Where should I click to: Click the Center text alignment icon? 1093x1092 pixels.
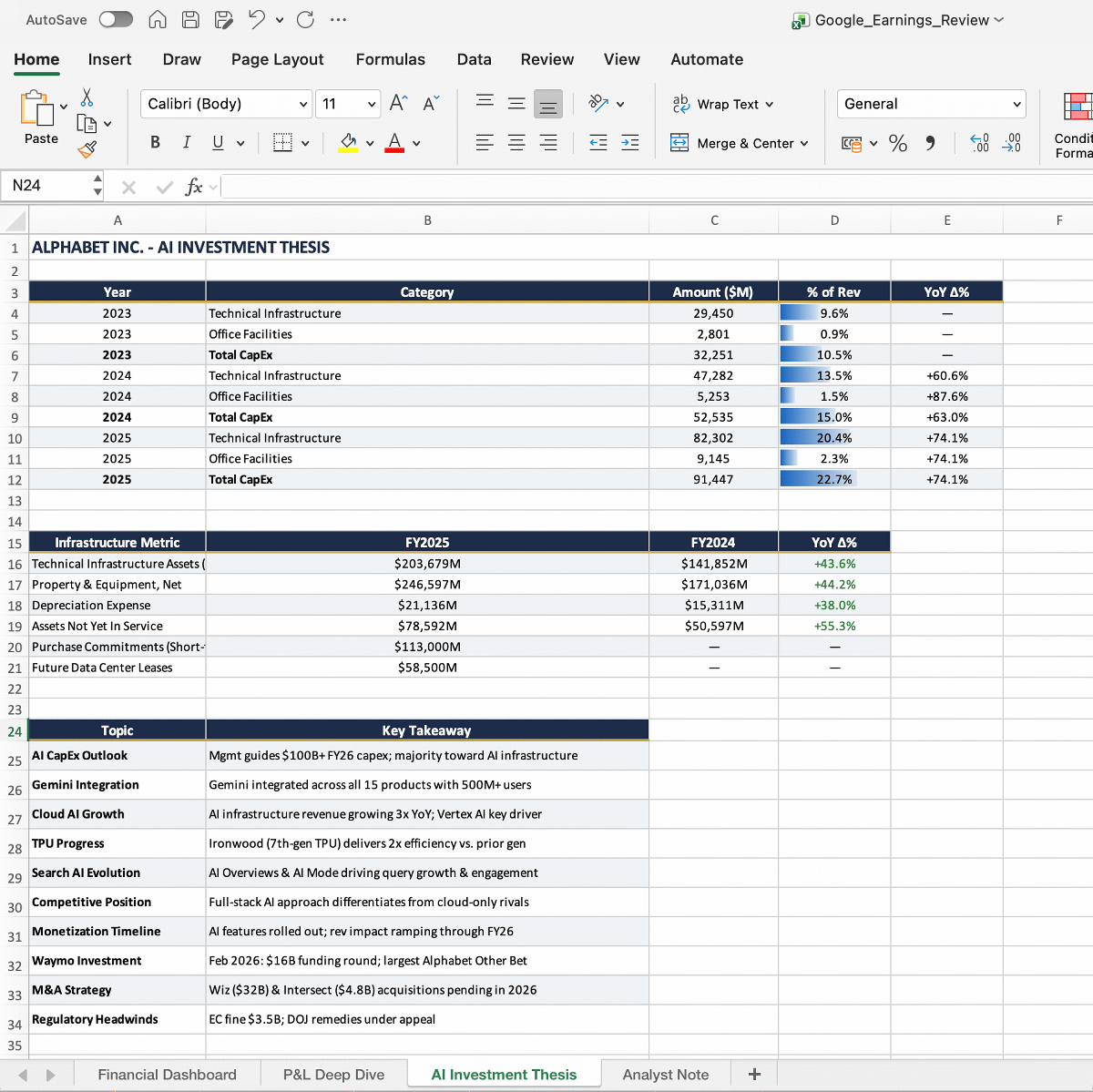click(x=516, y=143)
